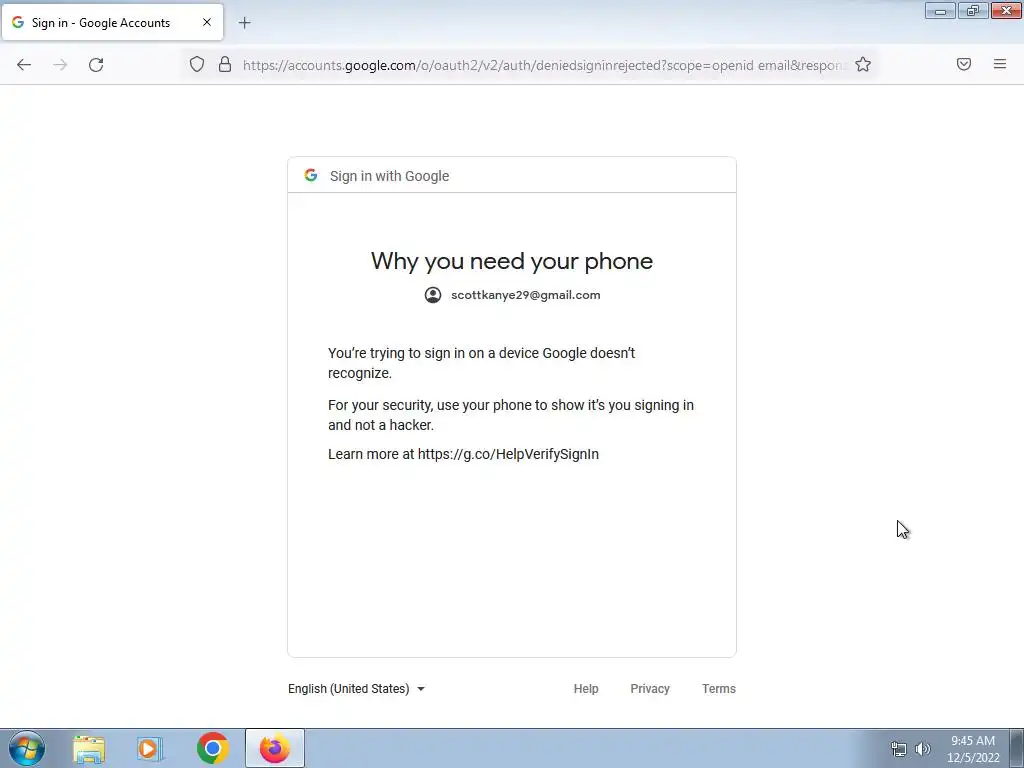Open tracking protection shield info

coord(197,64)
